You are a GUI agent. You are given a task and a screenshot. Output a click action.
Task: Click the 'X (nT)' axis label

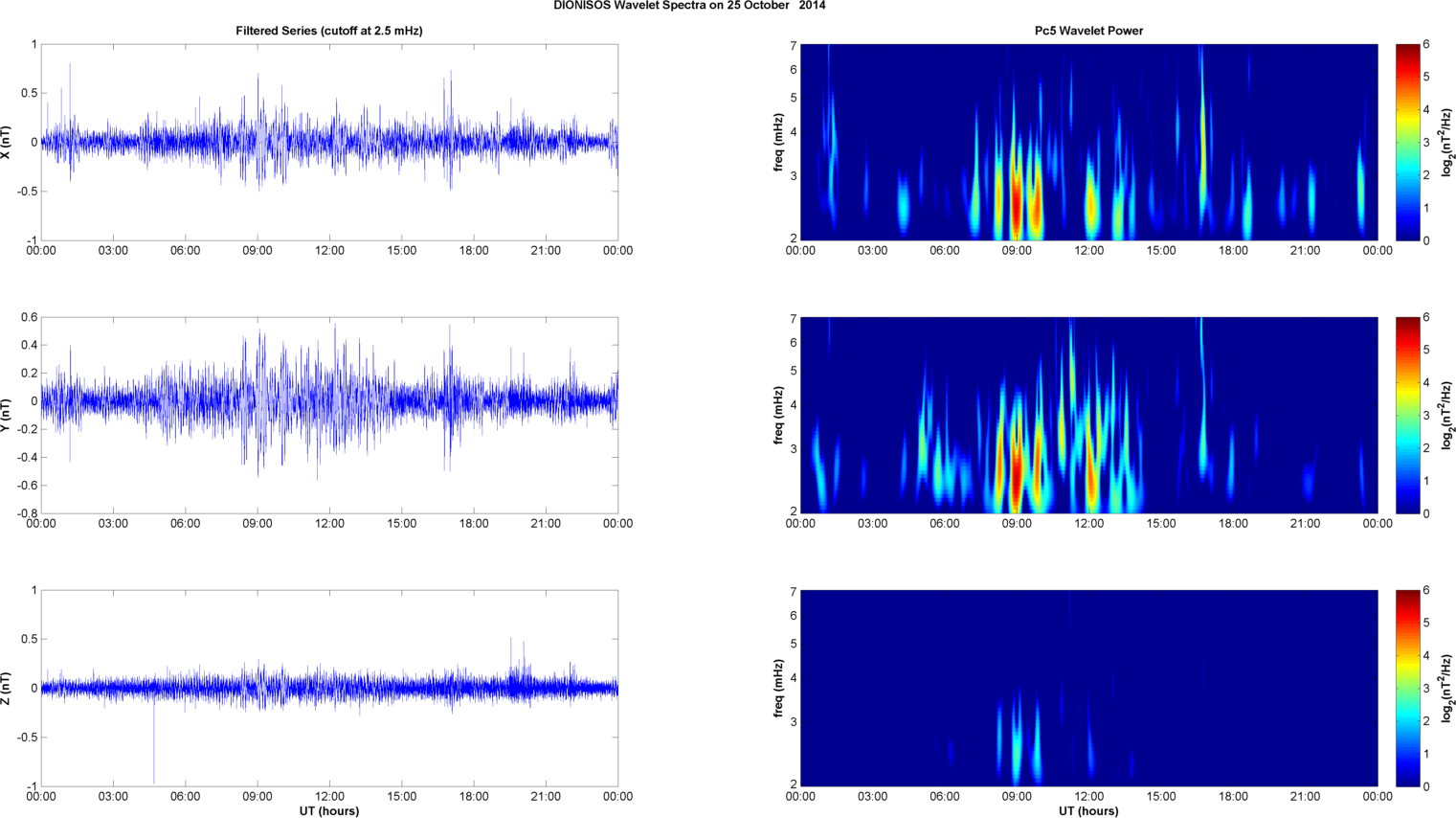point(7,142)
